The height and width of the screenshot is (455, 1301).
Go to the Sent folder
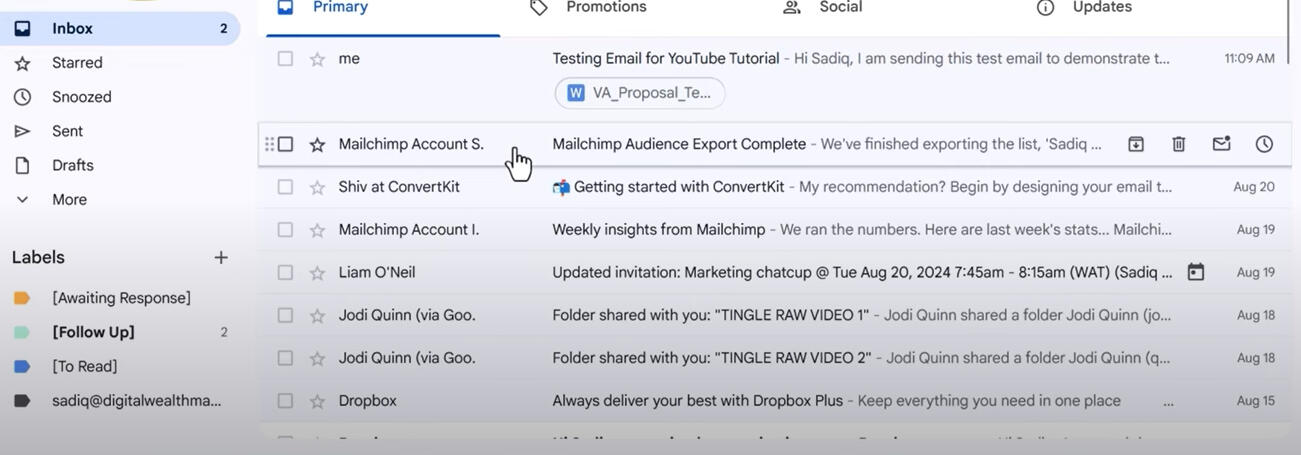coord(67,131)
